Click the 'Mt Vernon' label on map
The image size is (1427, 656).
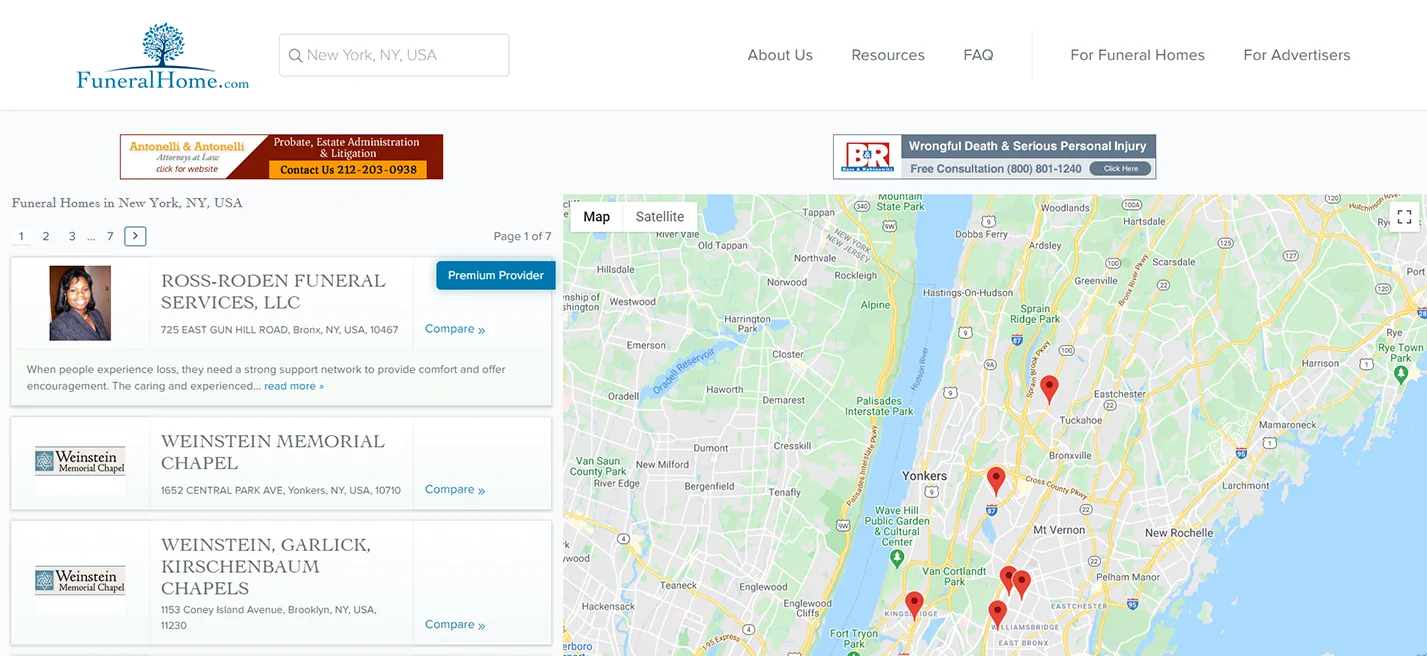(x=1057, y=530)
